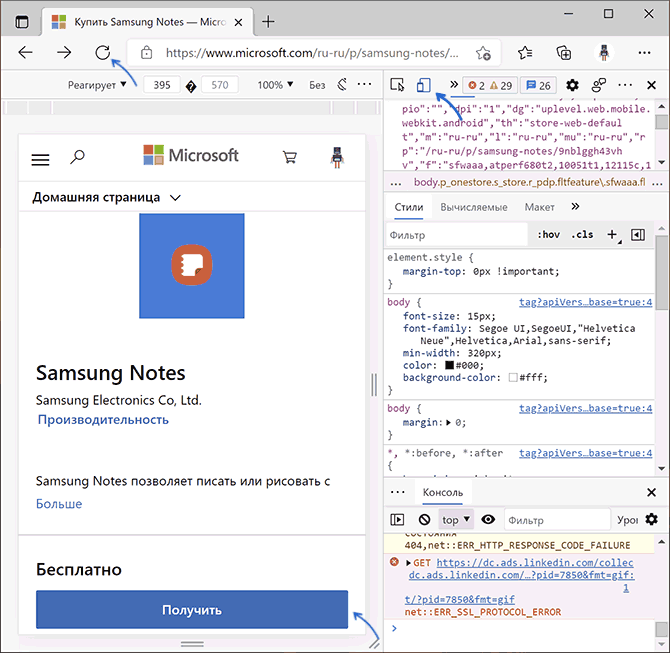Viewport: 670px width, 653px height.
Task: Focus the styles Фильтр field
Action: [457, 235]
